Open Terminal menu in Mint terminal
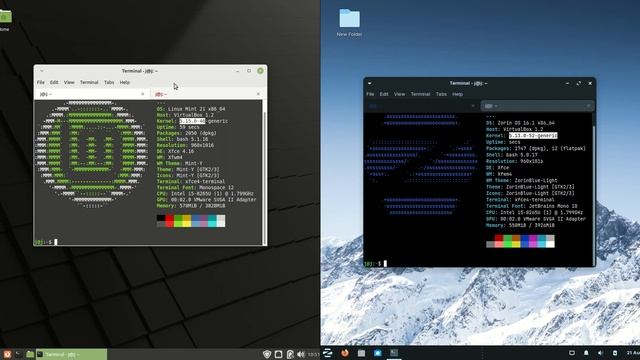This screenshot has height=360, width=640. 89,82
